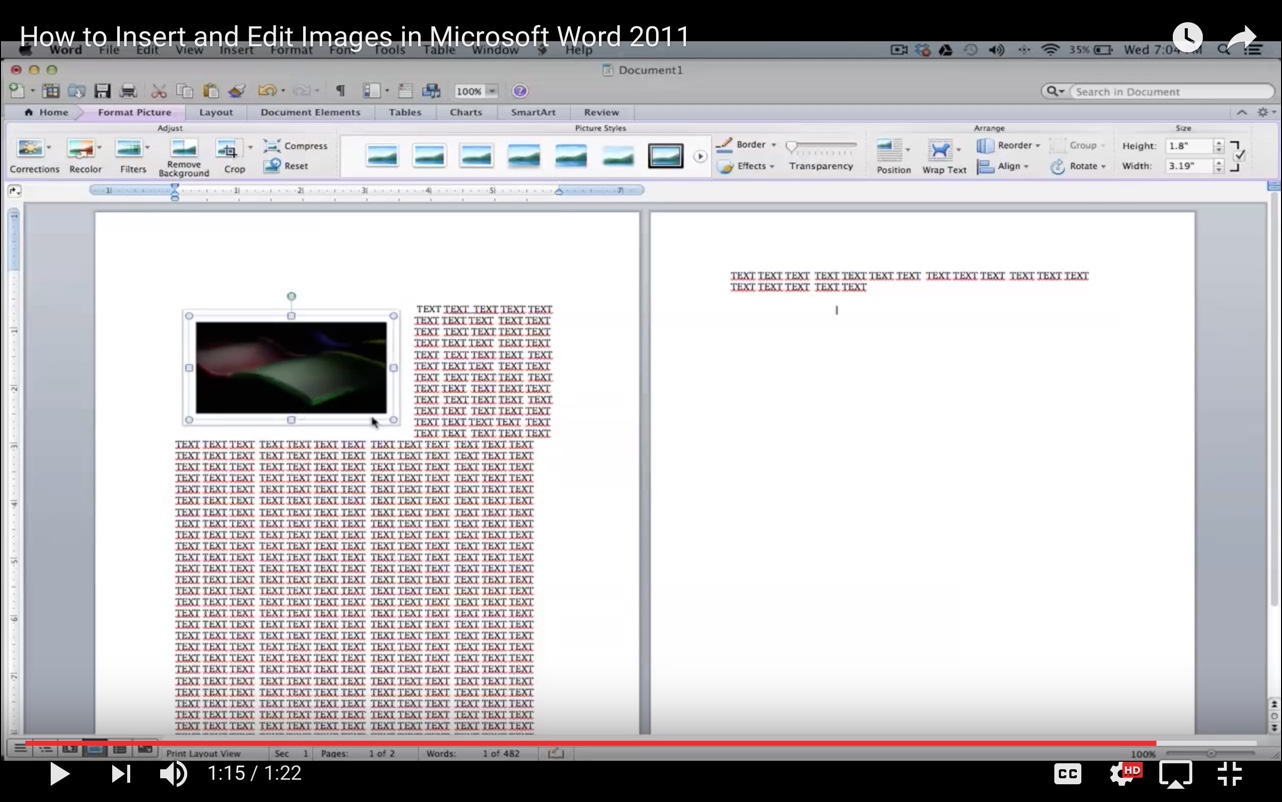Viewport: 1282px width, 802px height.
Task: Toggle track changes icon in status bar
Action: point(556,753)
